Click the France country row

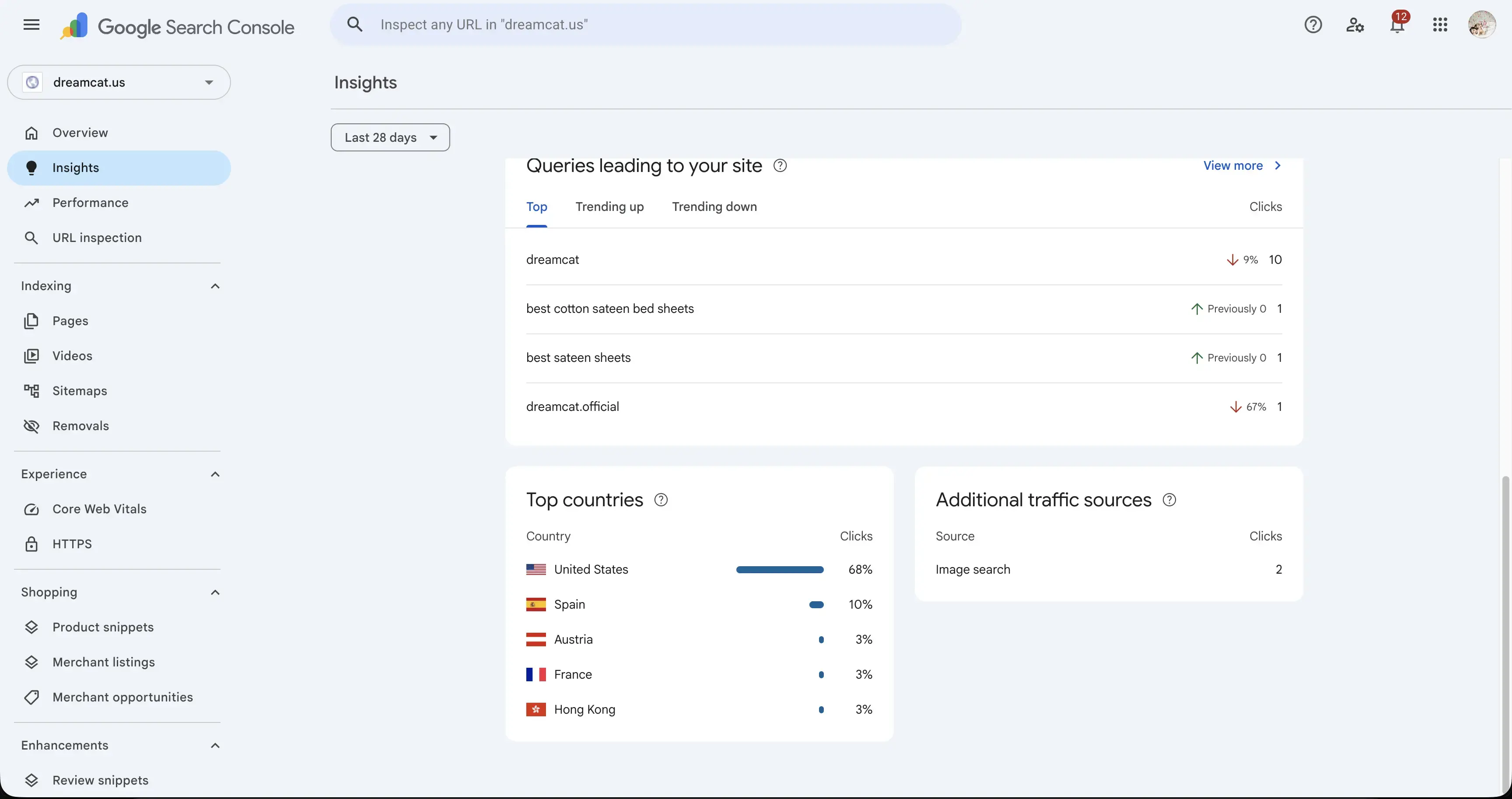pos(699,675)
